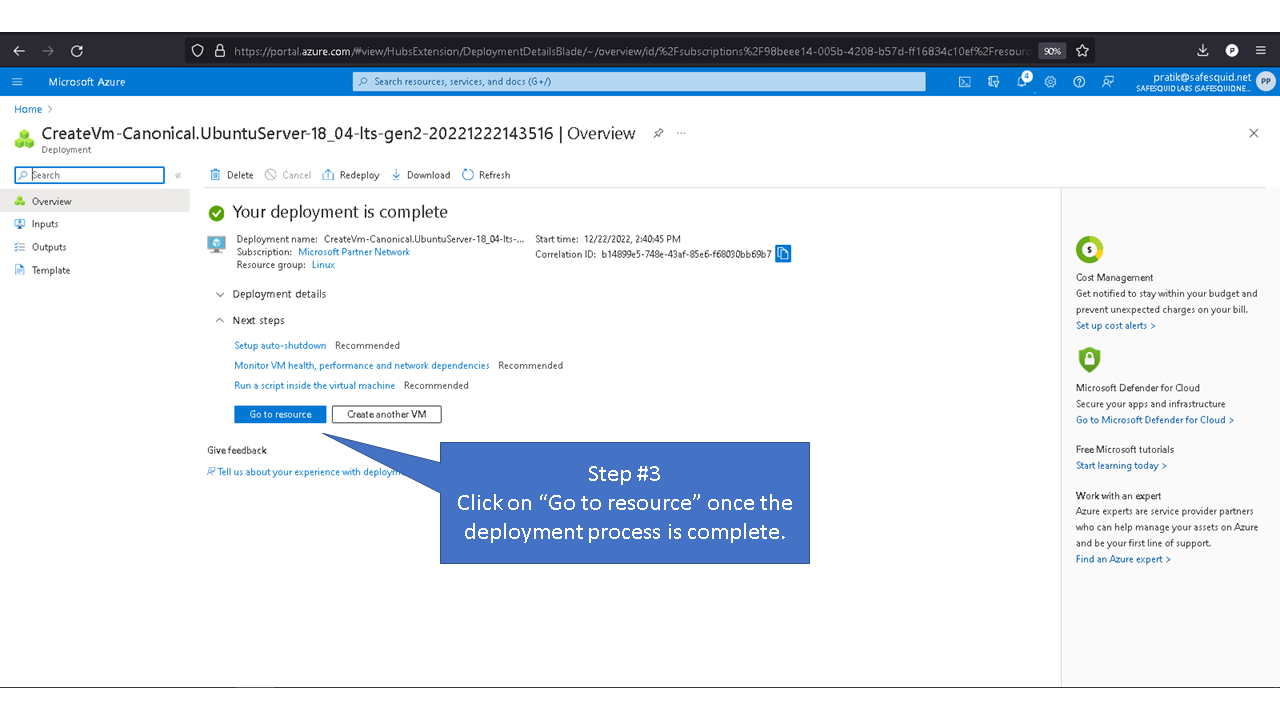This screenshot has width=1280, height=720.
Task: Open Setup auto-shutdown link
Action: pos(280,345)
